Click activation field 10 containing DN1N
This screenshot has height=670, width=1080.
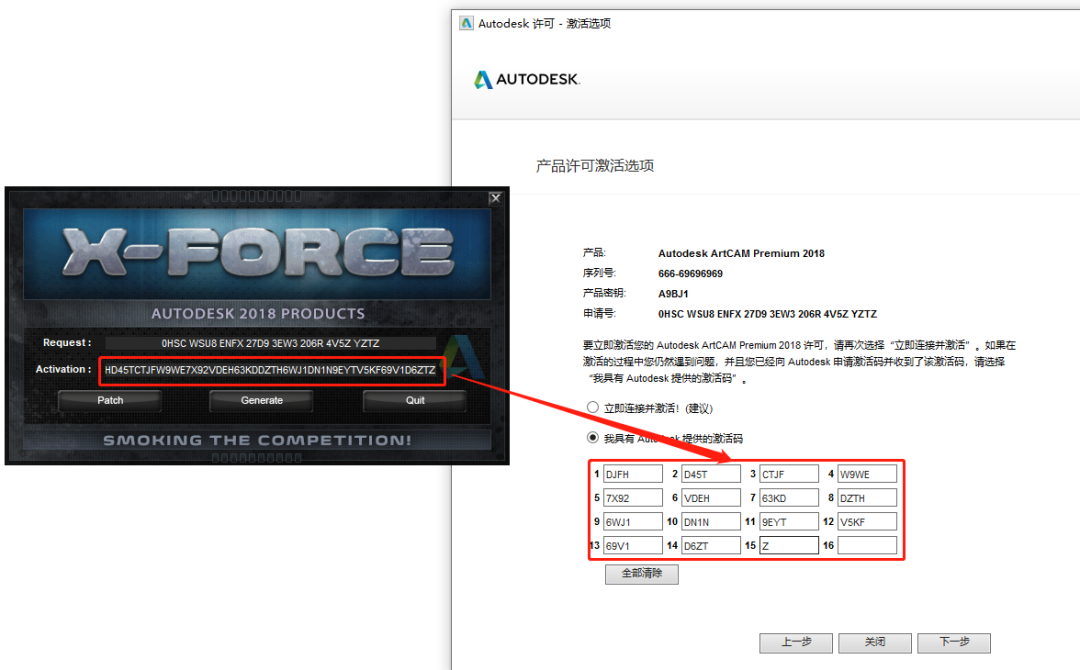pos(710,521)
